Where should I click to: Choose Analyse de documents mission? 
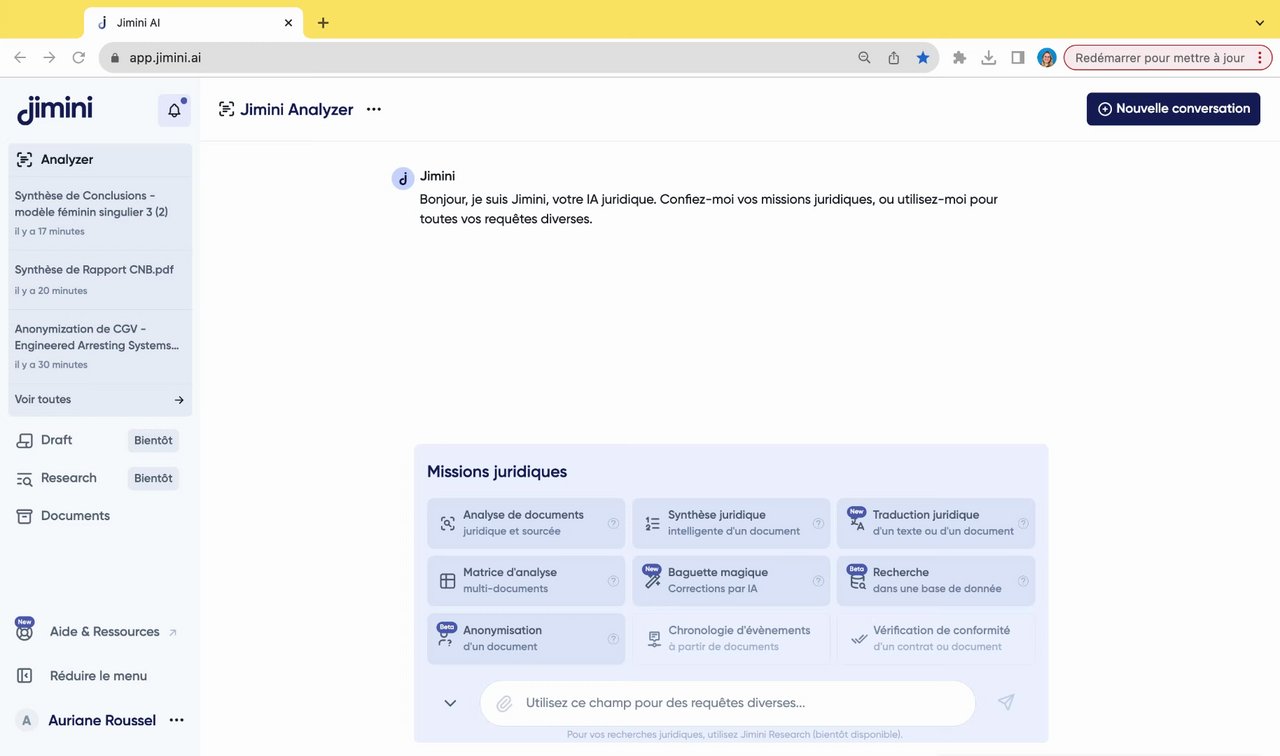pyautogui.click(x=526, y=523)
